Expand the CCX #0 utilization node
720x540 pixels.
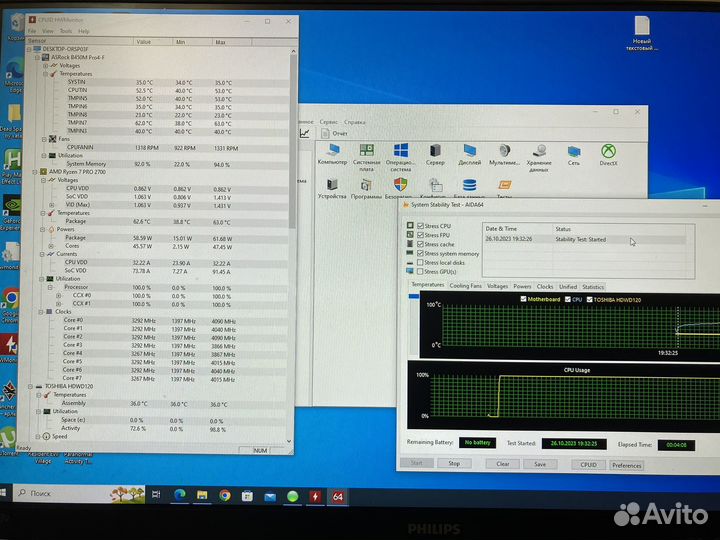point(59,295)
